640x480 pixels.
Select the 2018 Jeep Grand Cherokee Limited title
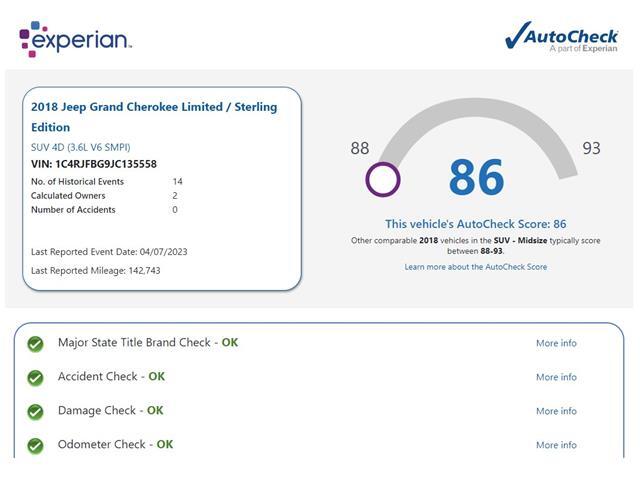coord(154,117)
